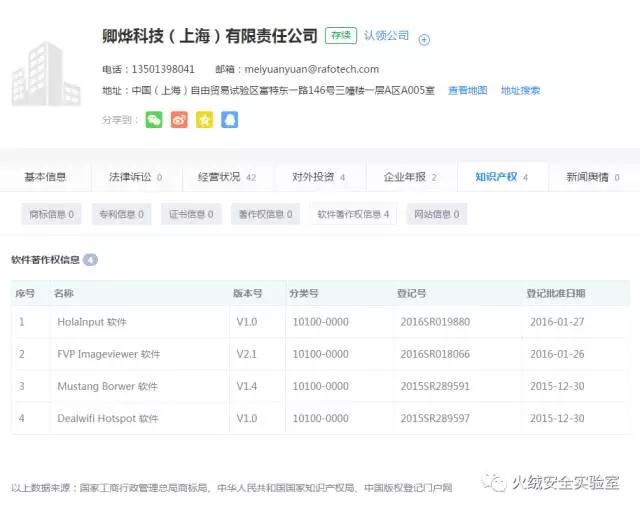This screenshot has height=511, width=640.
Task: Click the company name heading
Action: (210, 36)
